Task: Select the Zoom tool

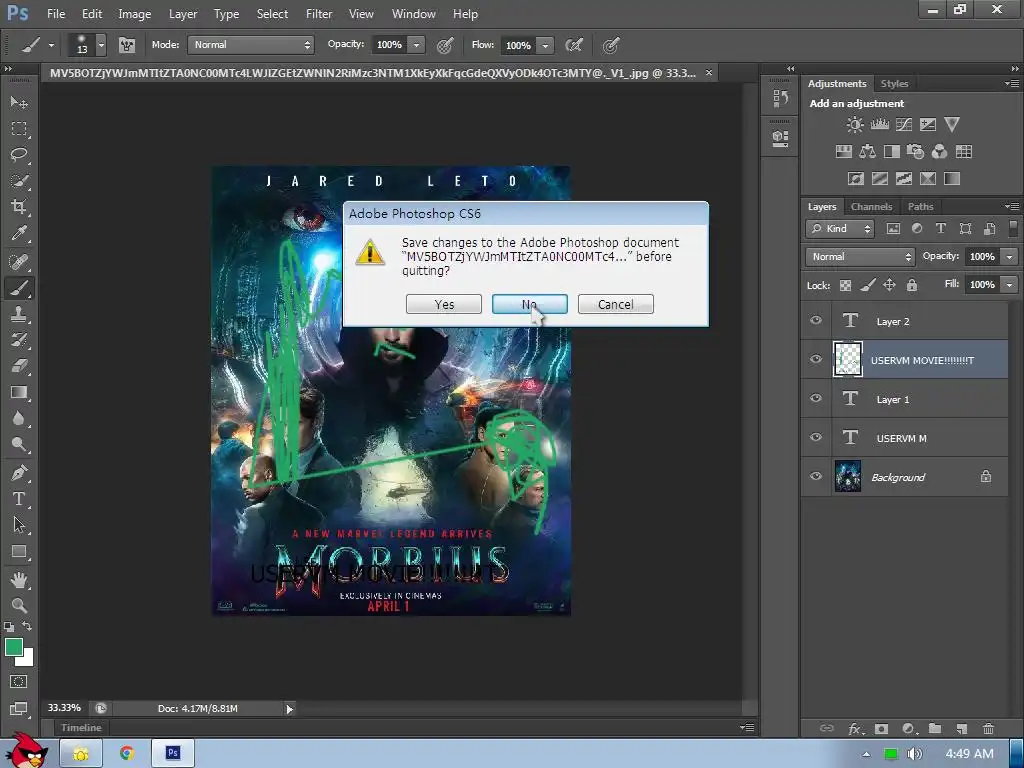Action: coord(19,605)
